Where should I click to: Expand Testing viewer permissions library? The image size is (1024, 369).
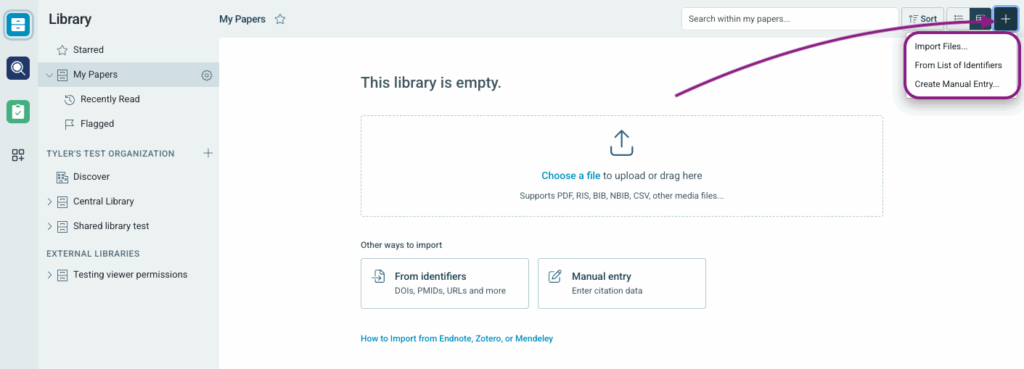[49, 275]
